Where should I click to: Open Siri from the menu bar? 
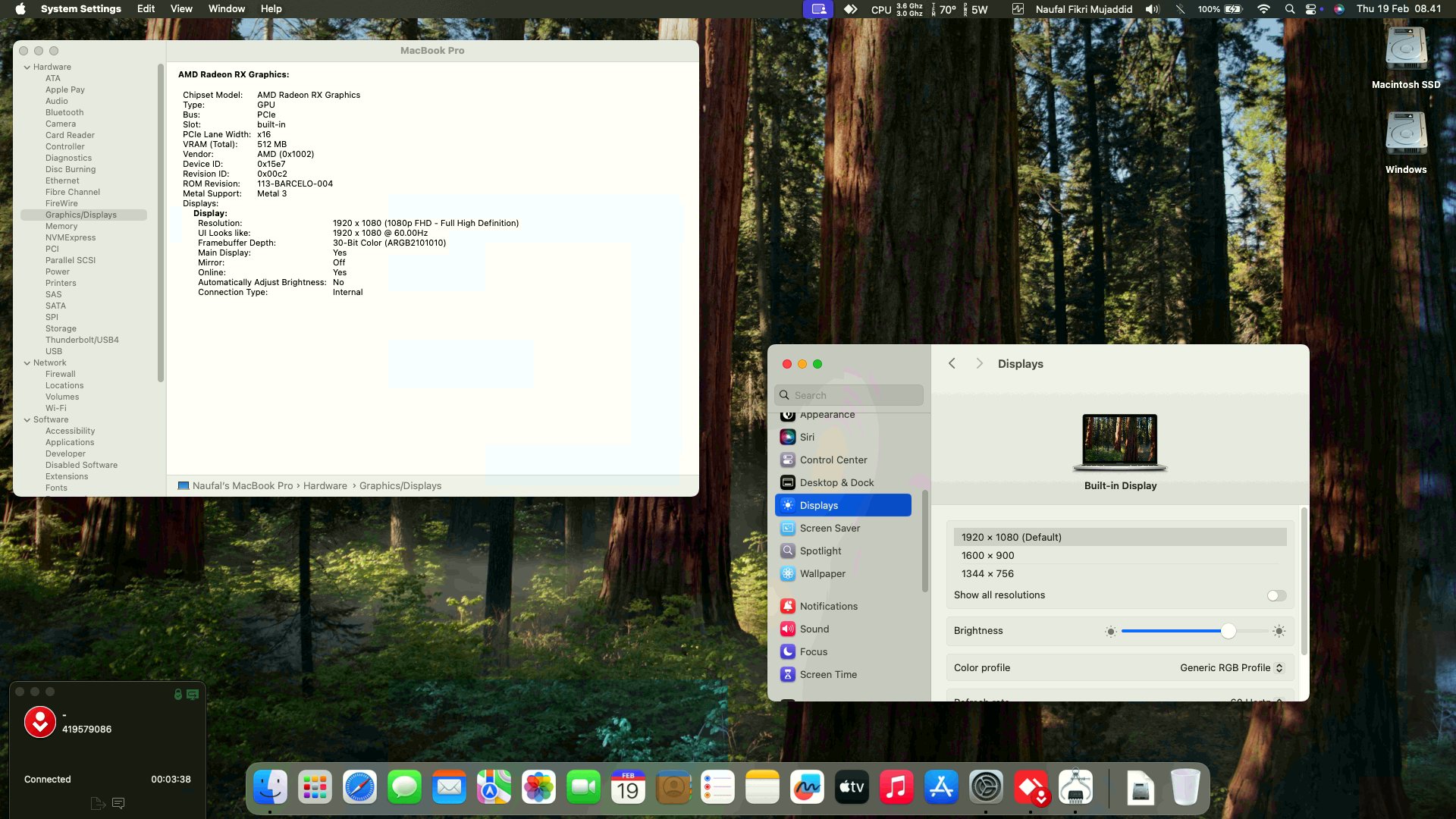[x=1339, y=9]
